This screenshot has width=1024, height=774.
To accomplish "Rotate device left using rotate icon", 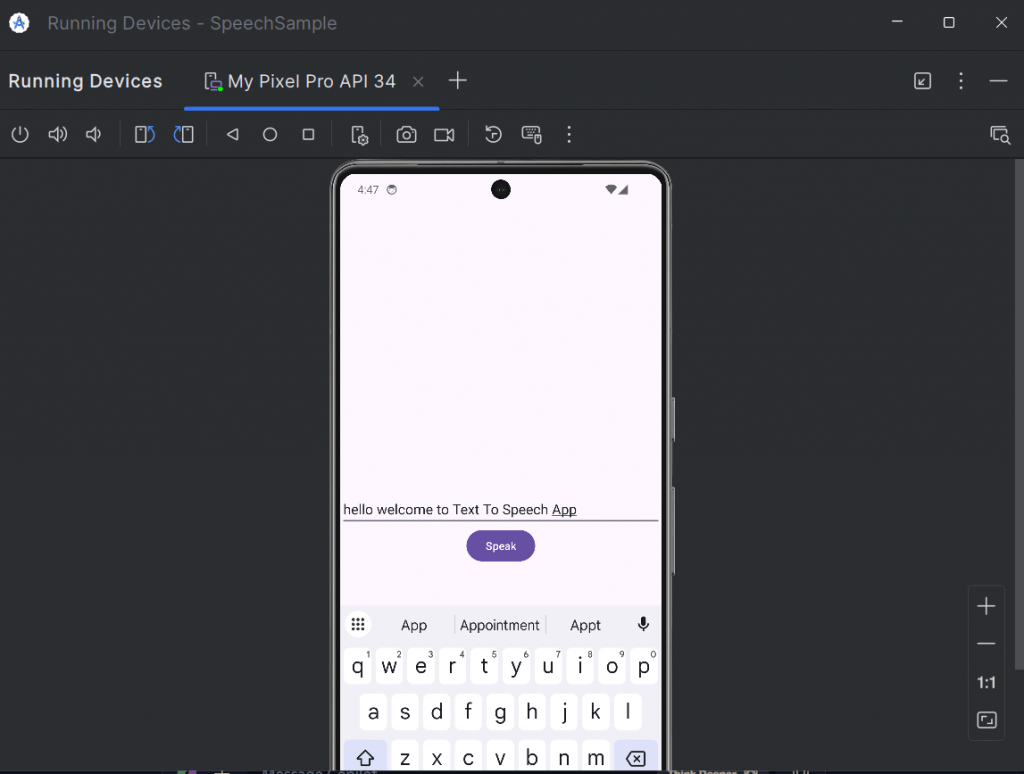I will tap(145, 135).
